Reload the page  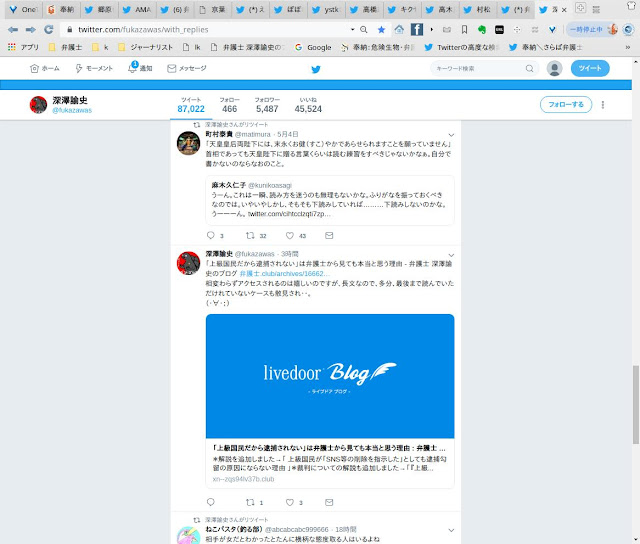[x=49, y=29]
